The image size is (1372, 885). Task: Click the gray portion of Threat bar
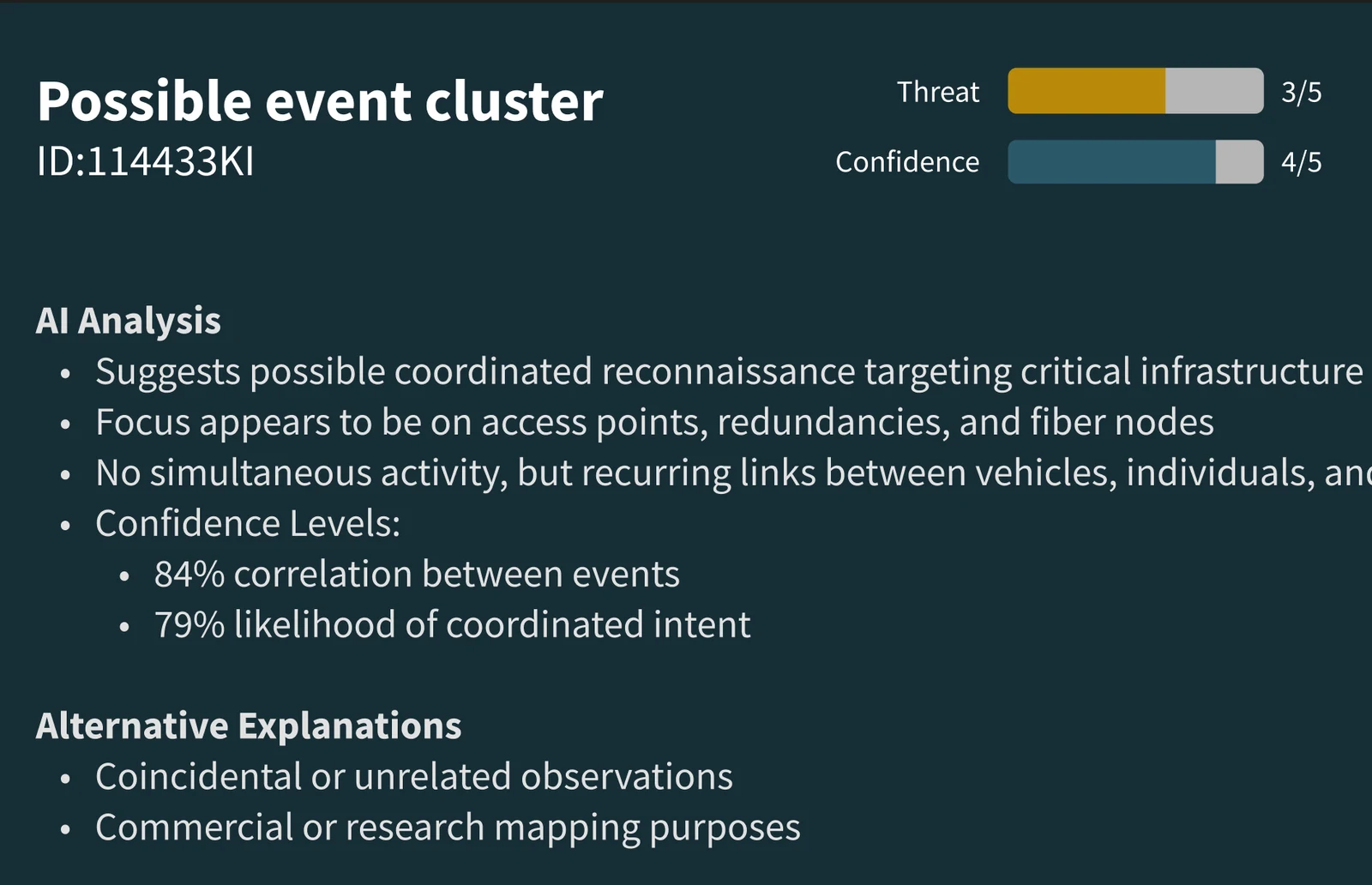[x=1214, y=91]
